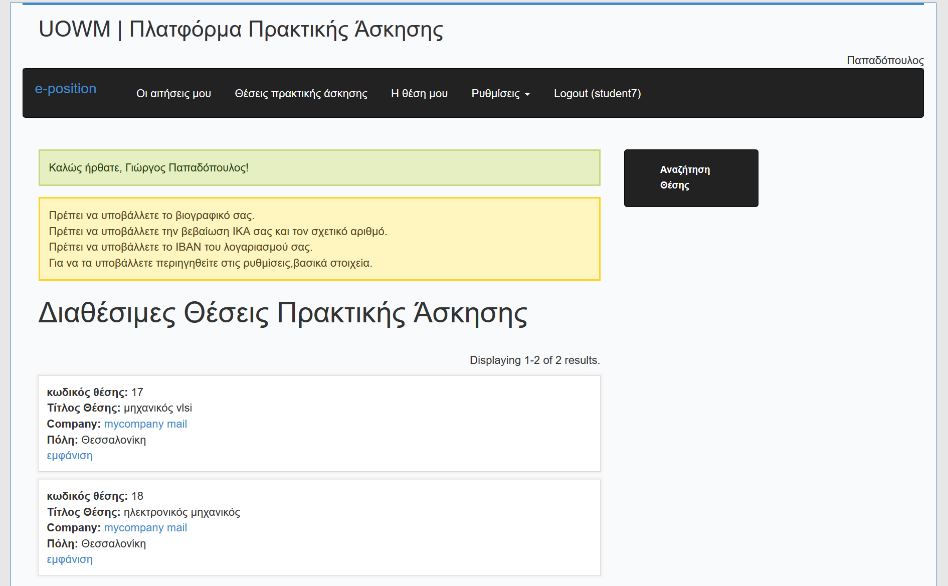Click 'Θεσσαλονίκη' city in position 17 card
The image size is (948, 586).
[114, 440]
